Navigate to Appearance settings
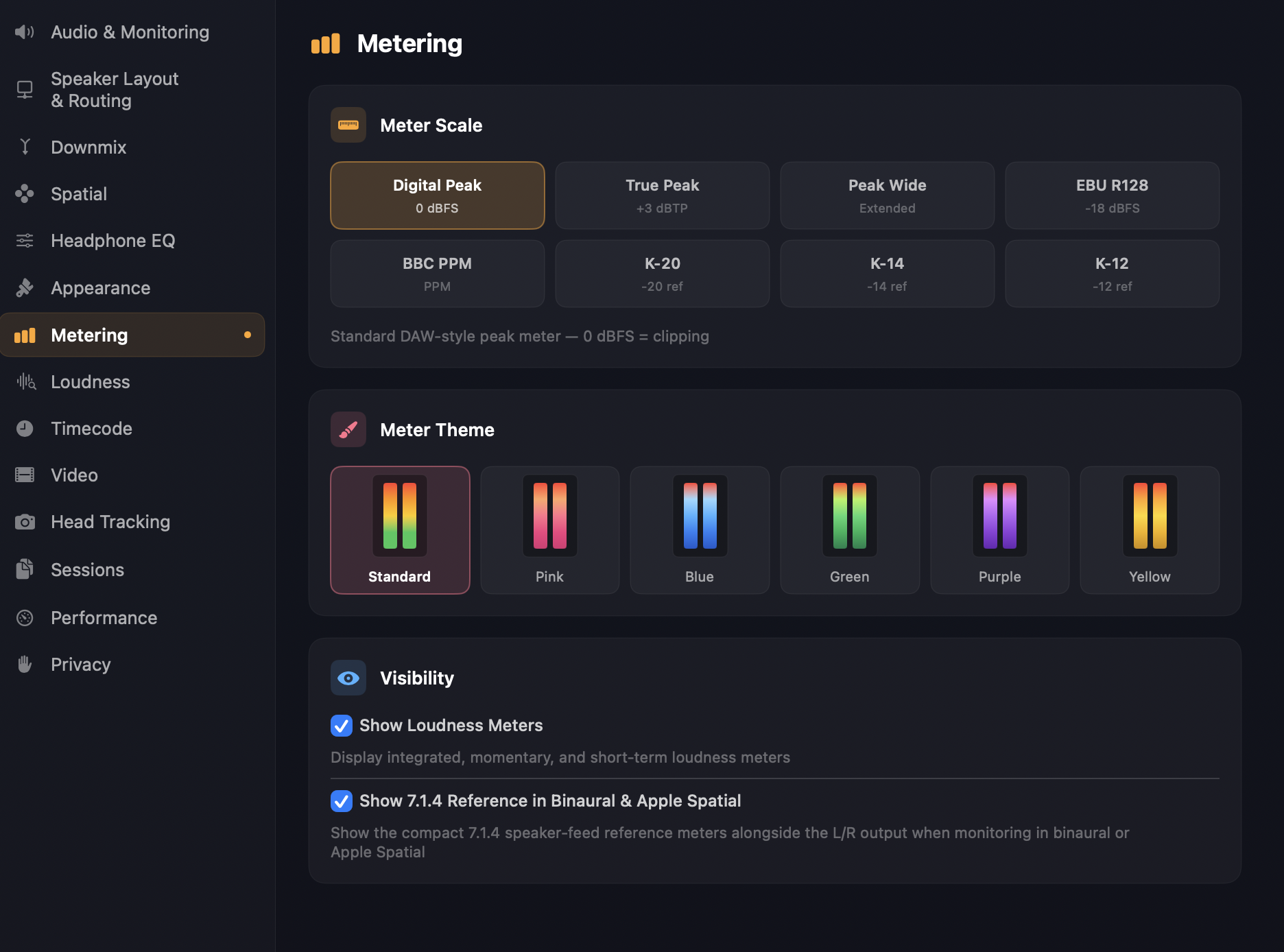 click(132, 288)
